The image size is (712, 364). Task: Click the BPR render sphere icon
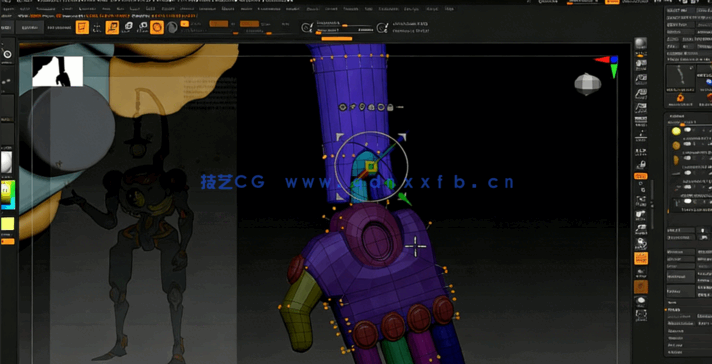point(641,43)
